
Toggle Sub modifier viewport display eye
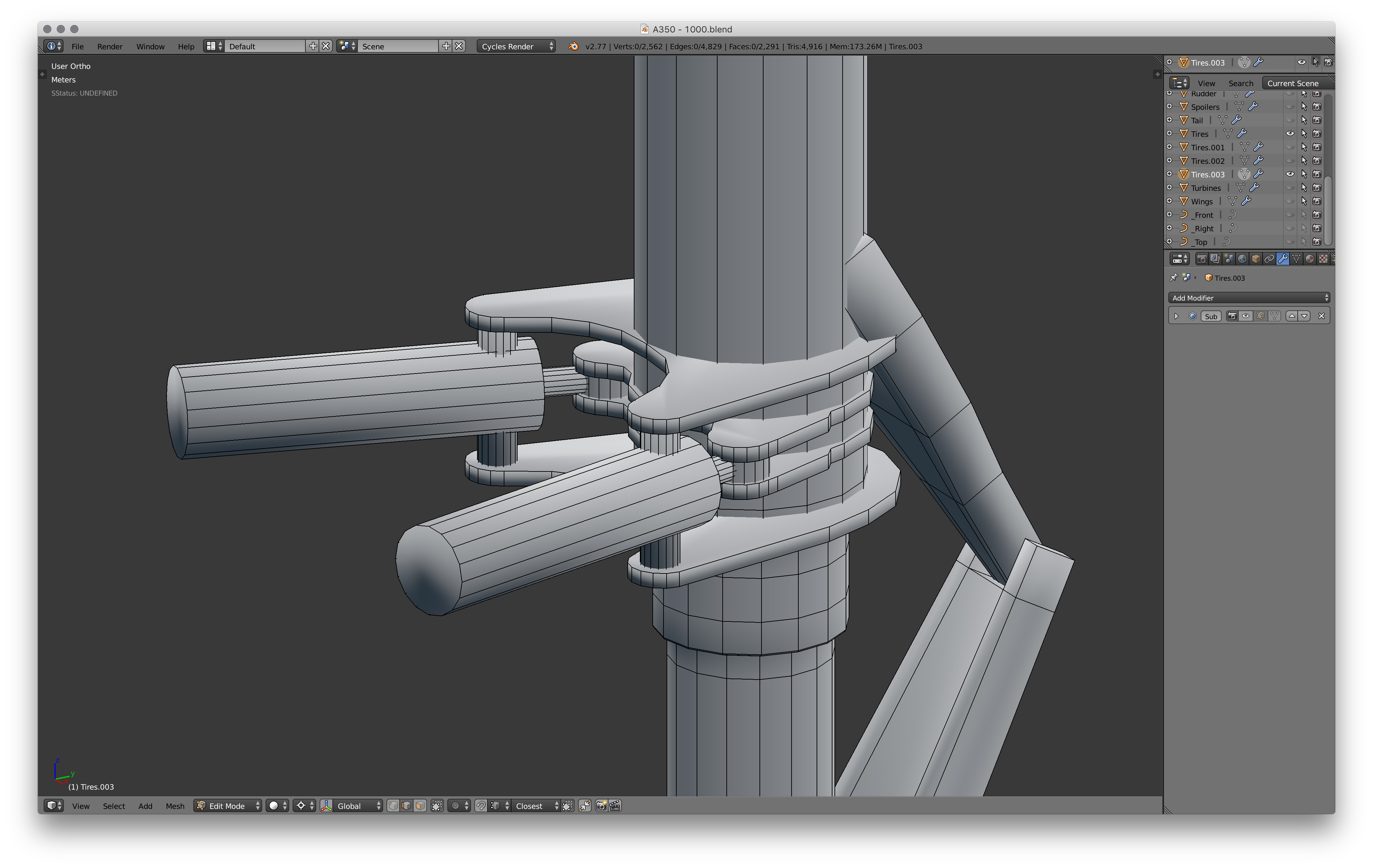coord(1246,316)
